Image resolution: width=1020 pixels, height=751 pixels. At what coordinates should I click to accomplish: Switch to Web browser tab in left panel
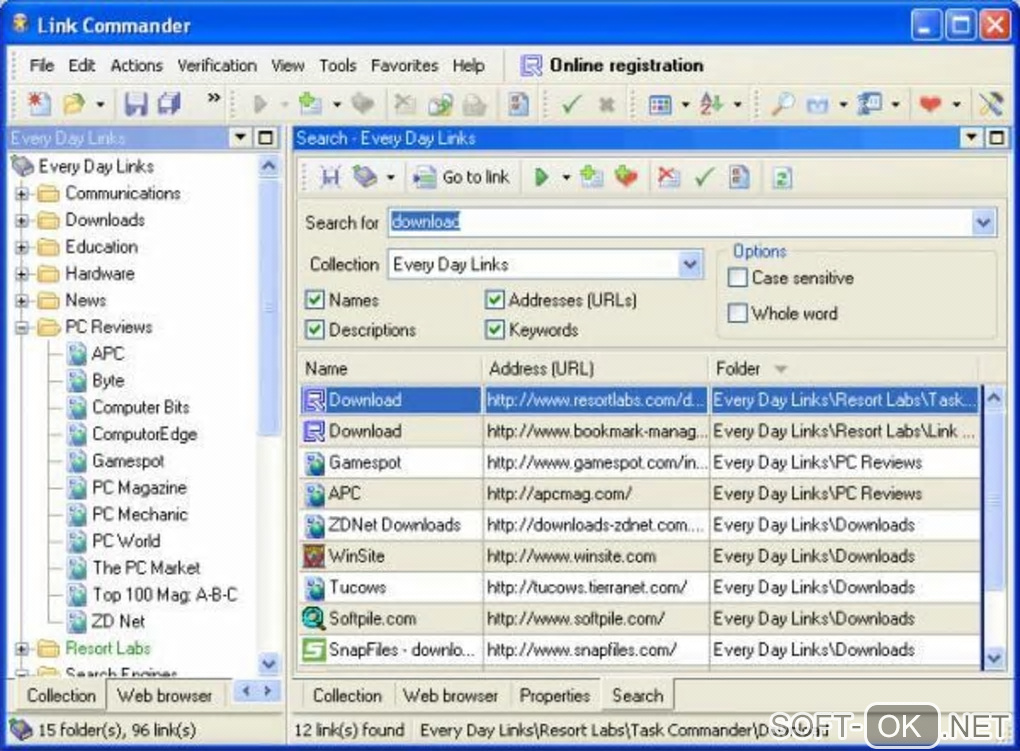pyautogui.click(x=165, y=696)
